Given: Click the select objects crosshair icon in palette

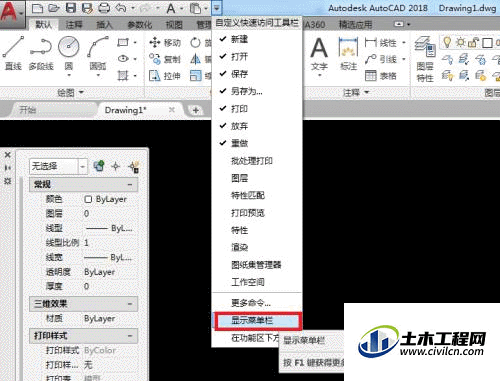Looking at the screenshot, I should point(116,166).
